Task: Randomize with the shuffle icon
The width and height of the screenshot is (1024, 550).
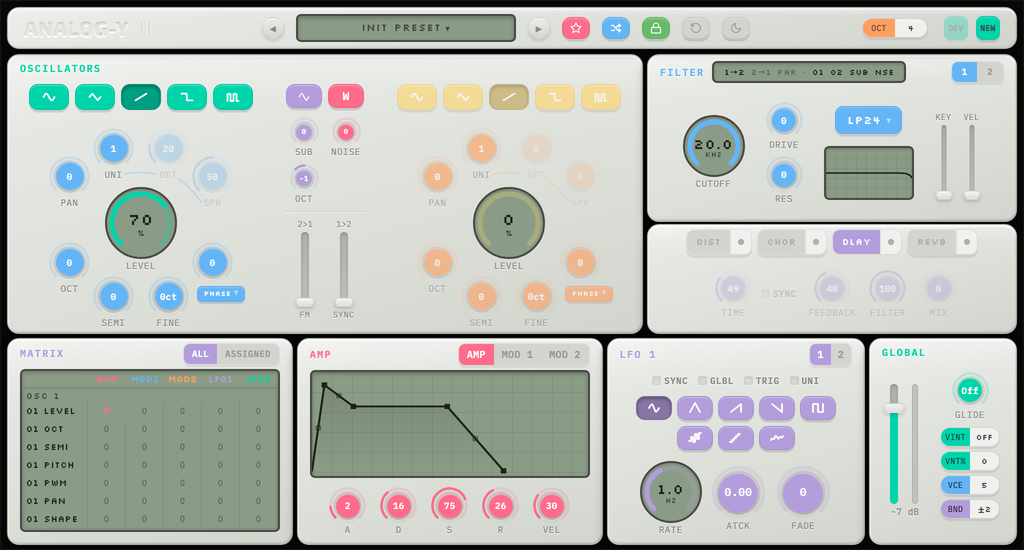Action: coord(616,28)
